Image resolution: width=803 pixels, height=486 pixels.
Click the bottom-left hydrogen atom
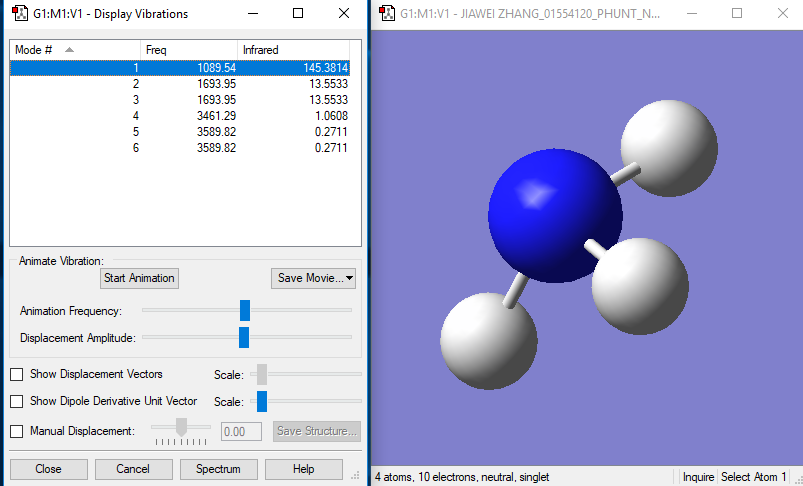tap(488, 342)
